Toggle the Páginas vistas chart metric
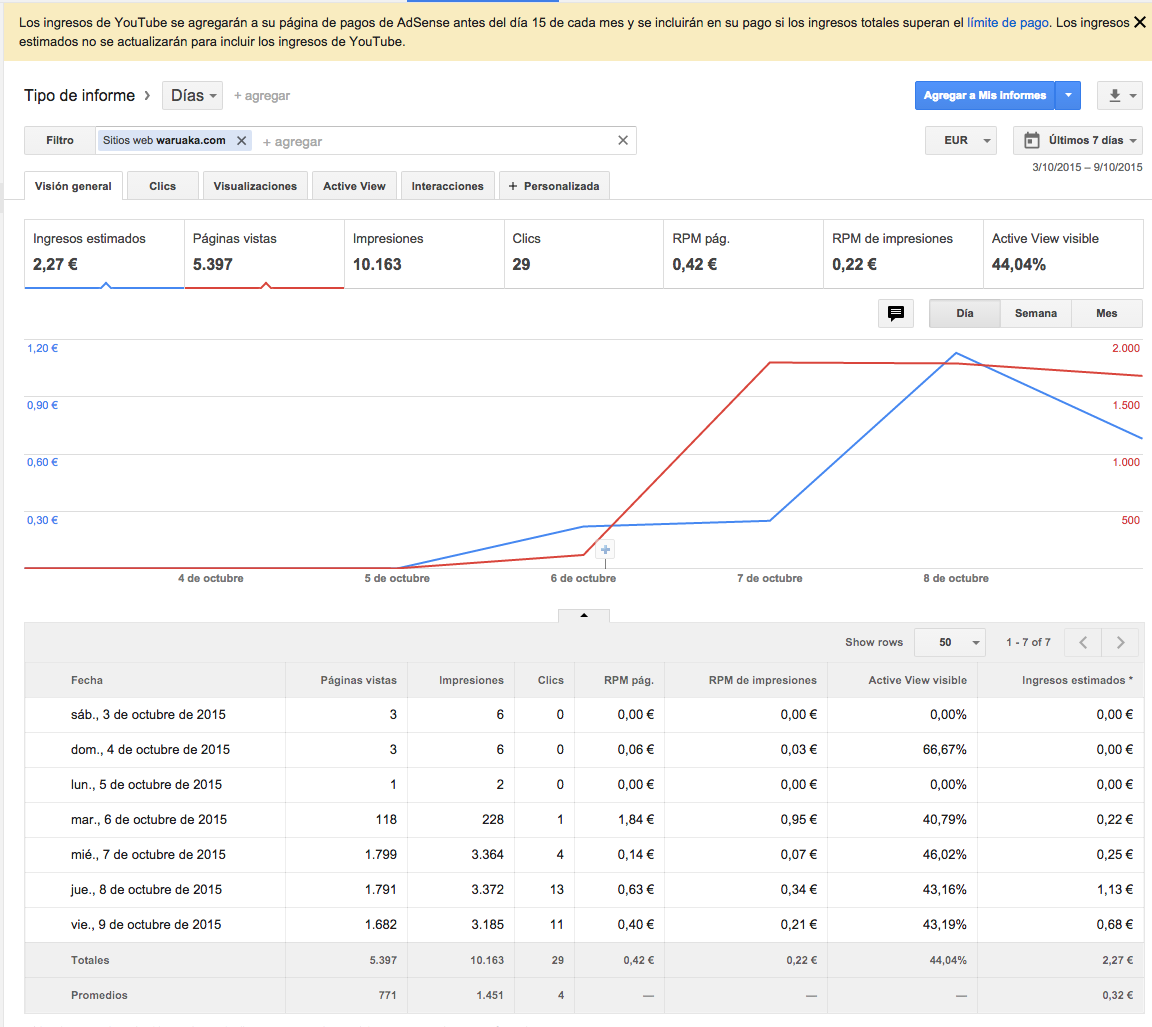This screenshot has height=1027, width=1152. pyautogui.click(x=264, y=253)
